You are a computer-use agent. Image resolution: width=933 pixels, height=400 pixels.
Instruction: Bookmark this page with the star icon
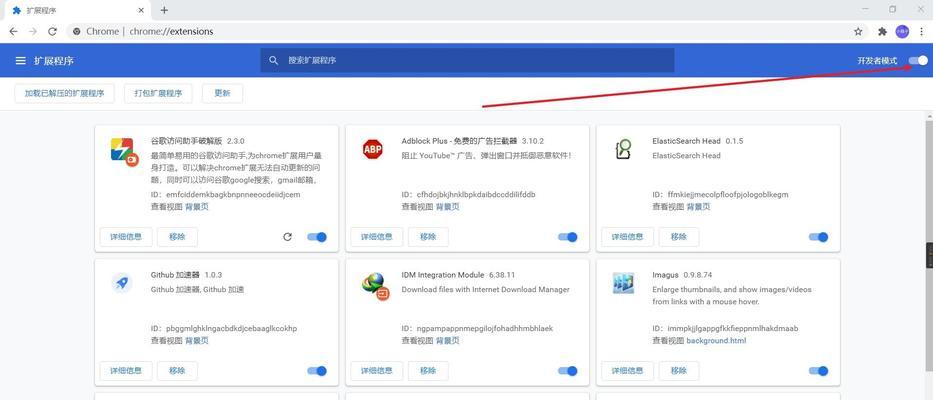tap(858, 32)
